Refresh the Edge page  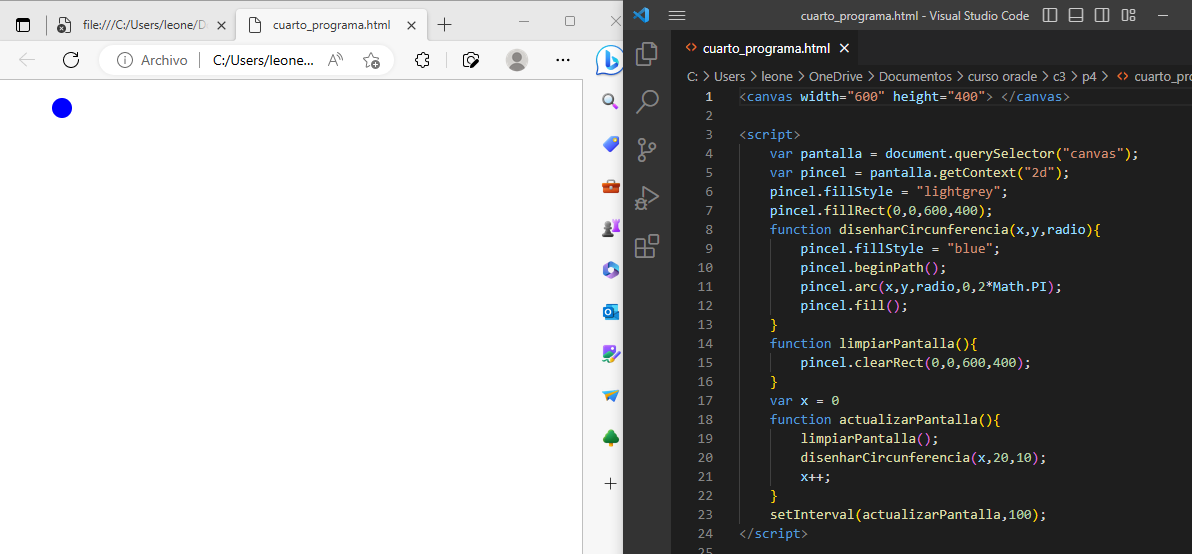point(71,60)
